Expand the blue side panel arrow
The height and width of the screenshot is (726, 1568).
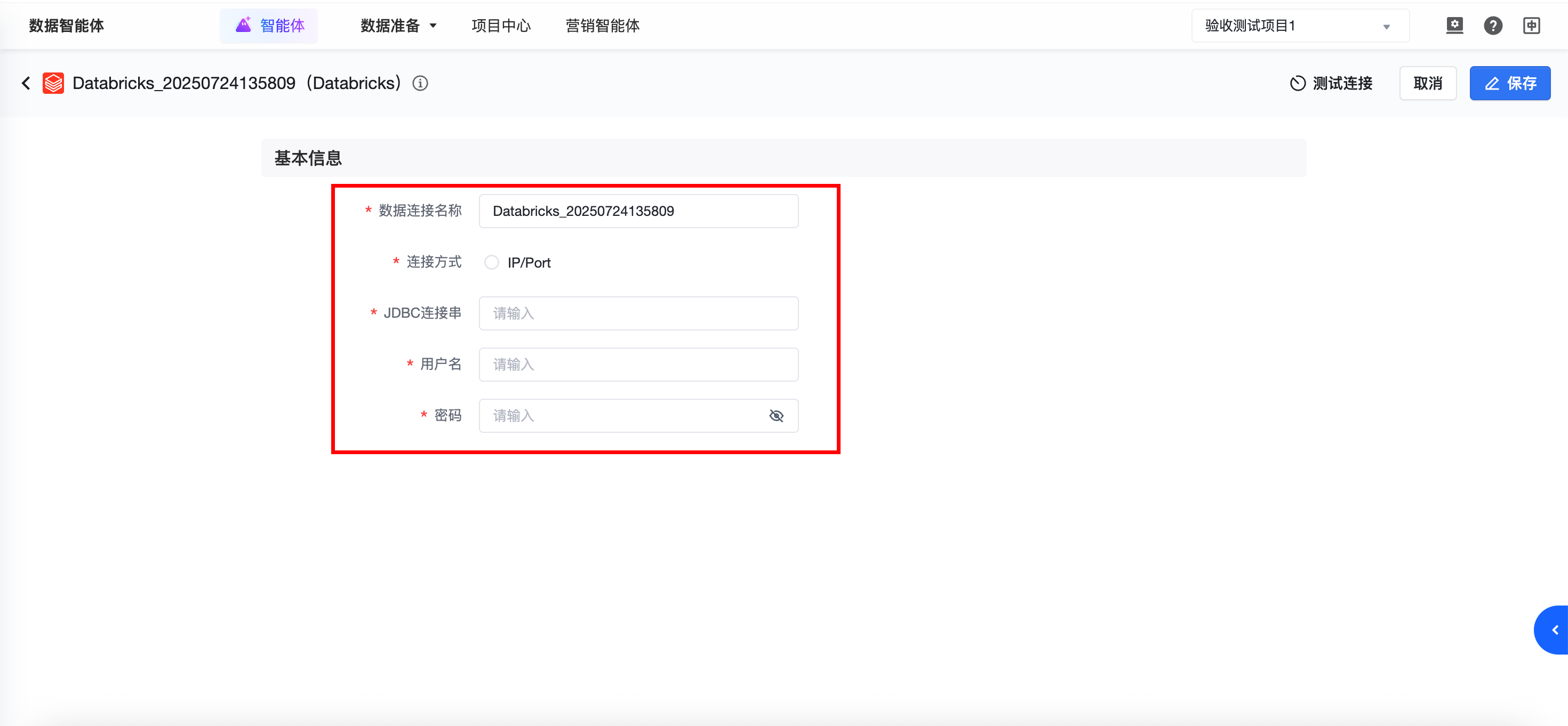pos(1554,630)
